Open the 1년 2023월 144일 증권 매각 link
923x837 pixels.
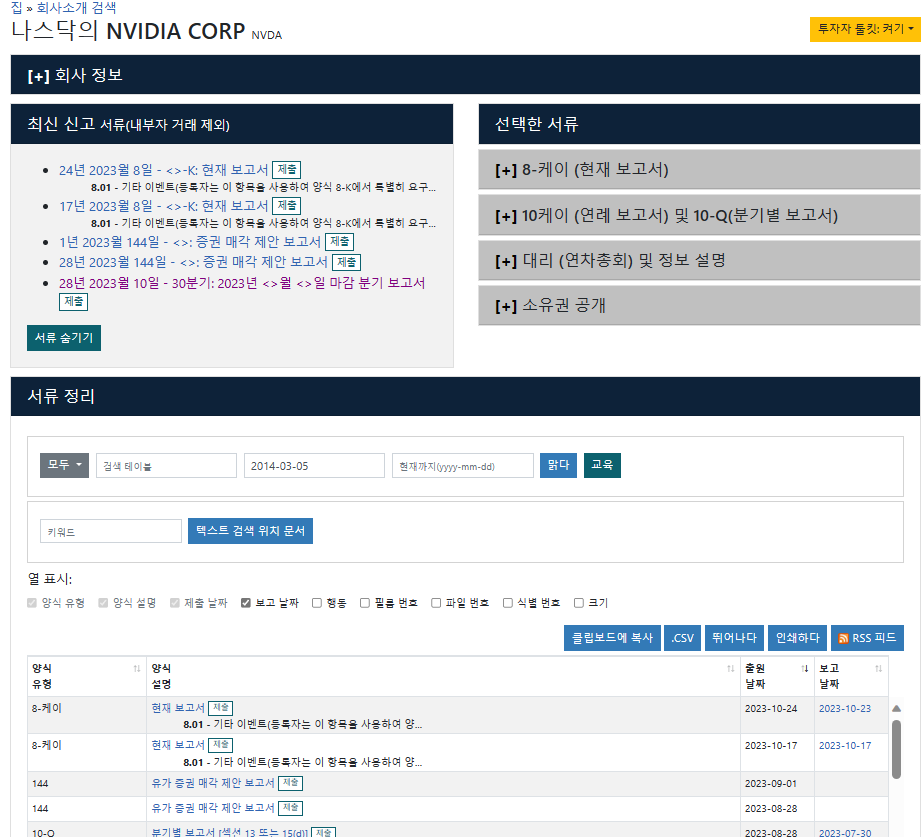[x=190, y=242]
